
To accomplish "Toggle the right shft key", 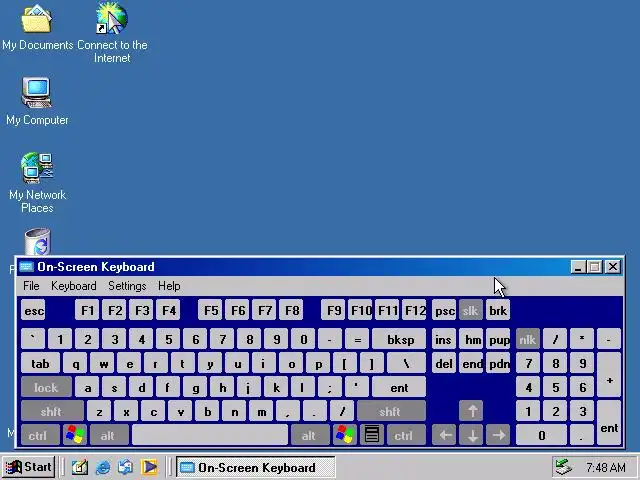I will tap(391, 411).
